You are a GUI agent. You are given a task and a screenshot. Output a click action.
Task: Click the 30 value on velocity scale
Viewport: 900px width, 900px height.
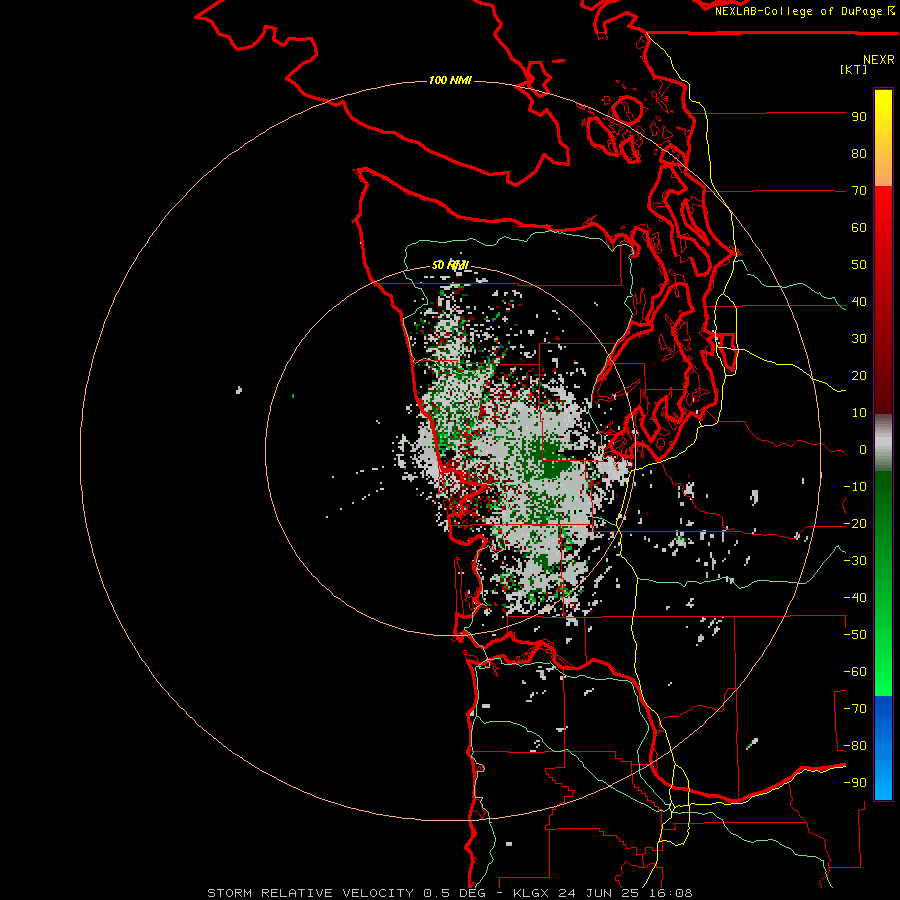[859, 339]
